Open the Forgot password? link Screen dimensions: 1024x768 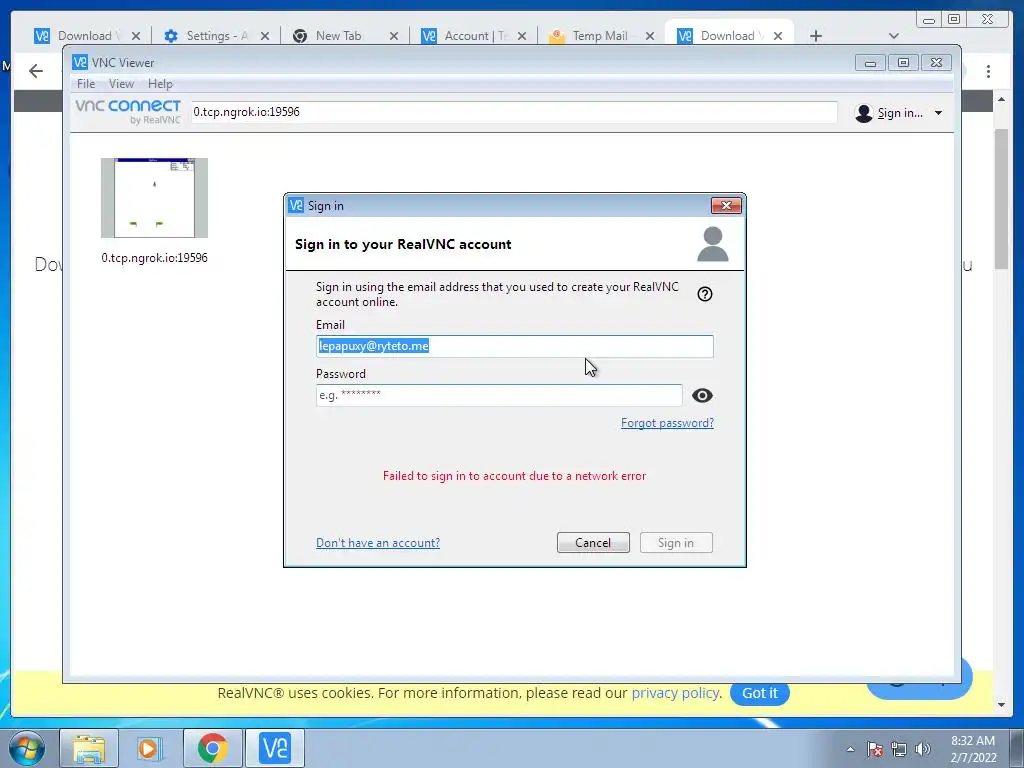click(x=667, y=423)
